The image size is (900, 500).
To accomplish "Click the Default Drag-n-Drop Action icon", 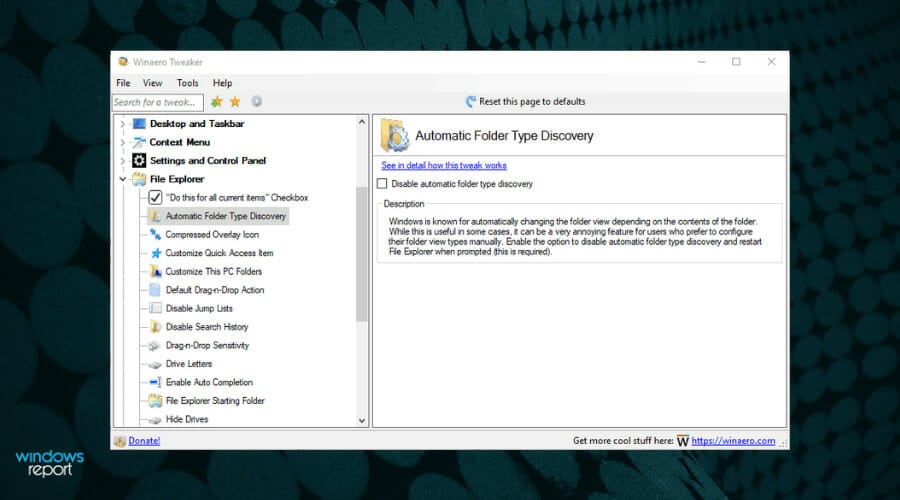I will click(155, 290).
